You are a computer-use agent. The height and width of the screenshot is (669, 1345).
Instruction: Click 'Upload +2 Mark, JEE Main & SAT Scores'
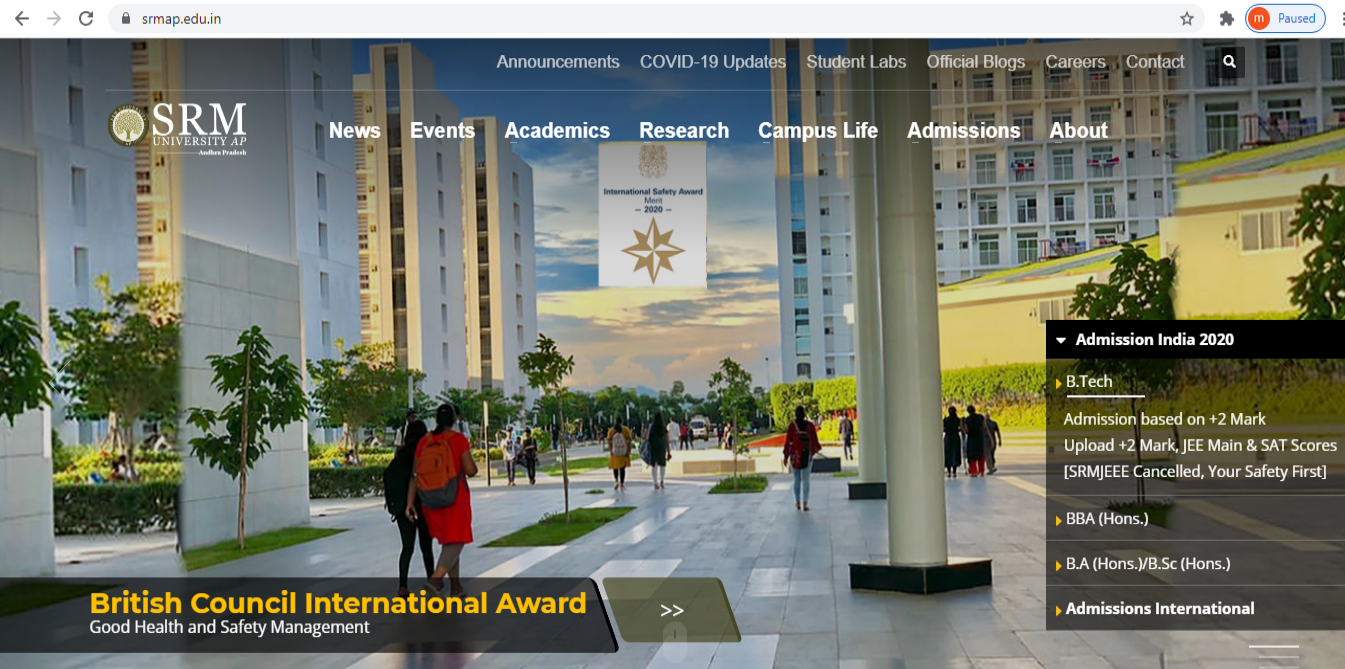click(1200, 445)
